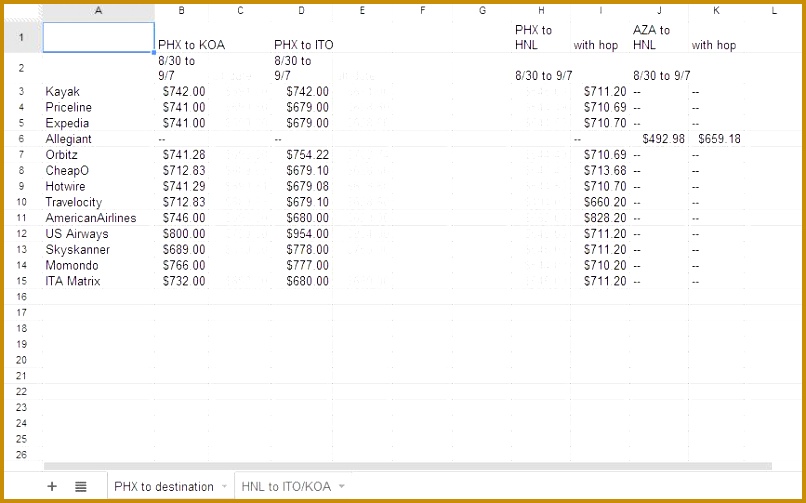Screen dimensions: 806x503
Task: Click the '8/30 to 9/7' date under AZA to HNL
Action: (x=662, y=76)
